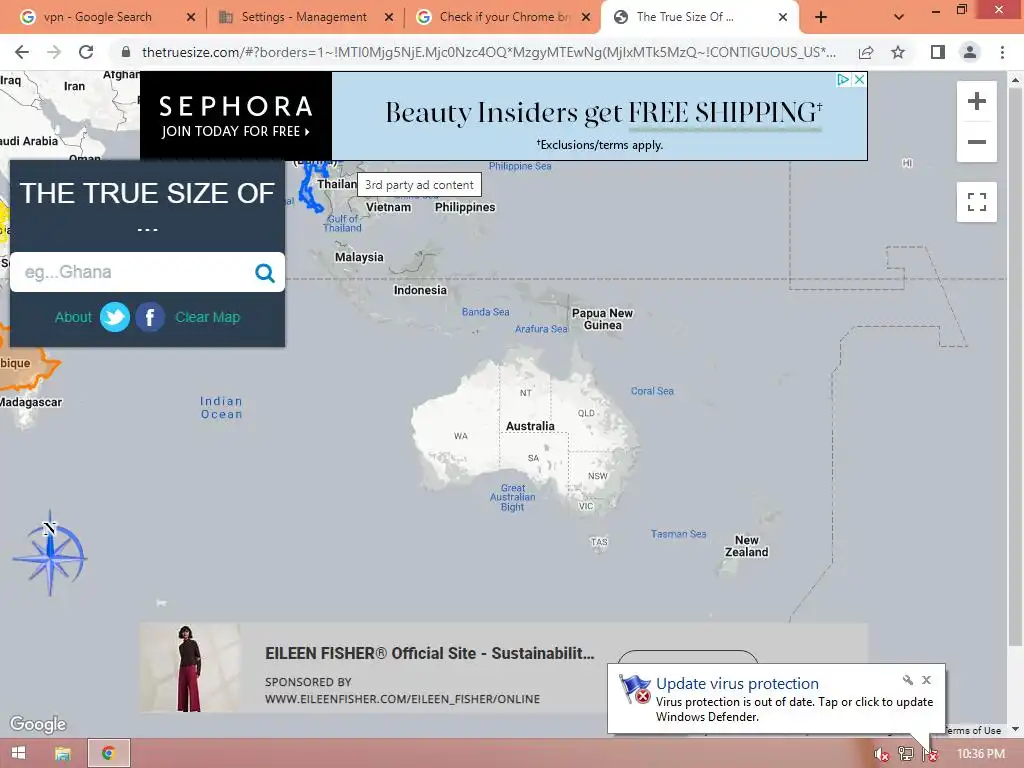Switch to Check if your Chrome tab
This screenshot has width=1024, height=768.
[x=505, y=17]
